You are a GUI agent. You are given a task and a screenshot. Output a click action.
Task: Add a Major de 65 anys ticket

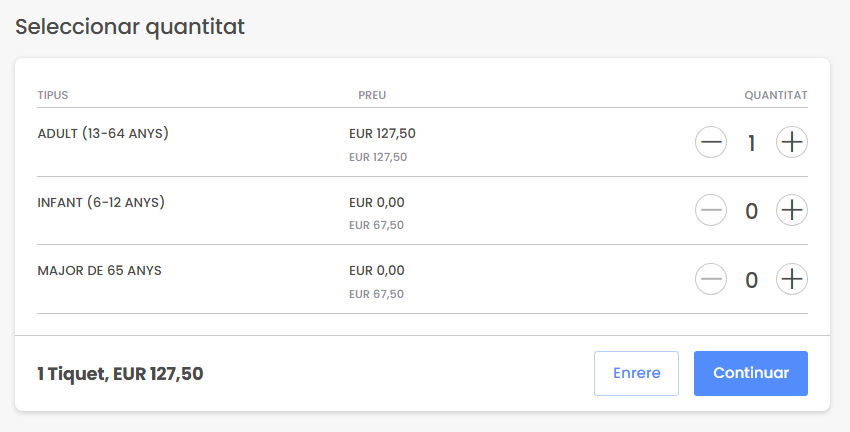pyautogui.click(x=792, y=279)
